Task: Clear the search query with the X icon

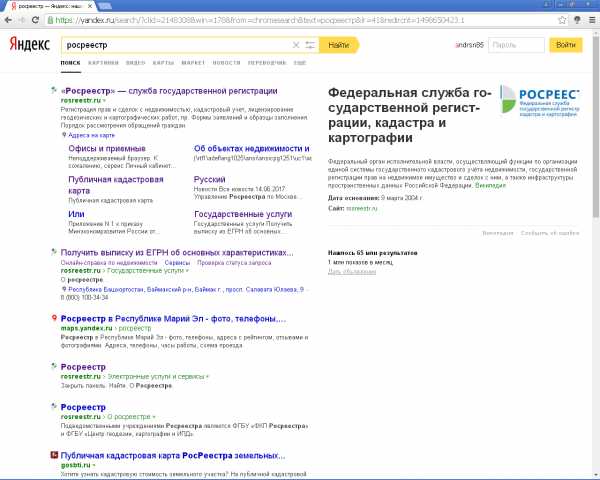Action: [x=296, y=45]
